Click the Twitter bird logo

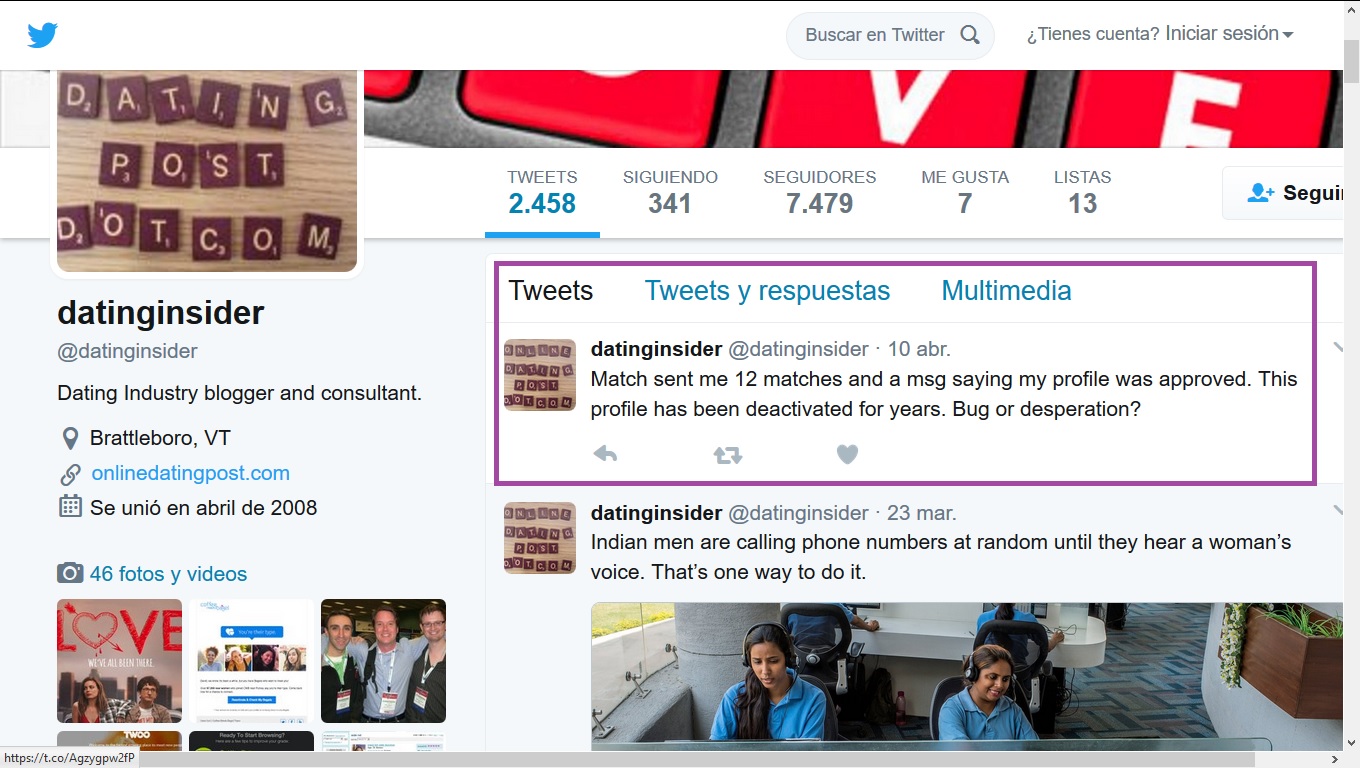tap(42, 35)
